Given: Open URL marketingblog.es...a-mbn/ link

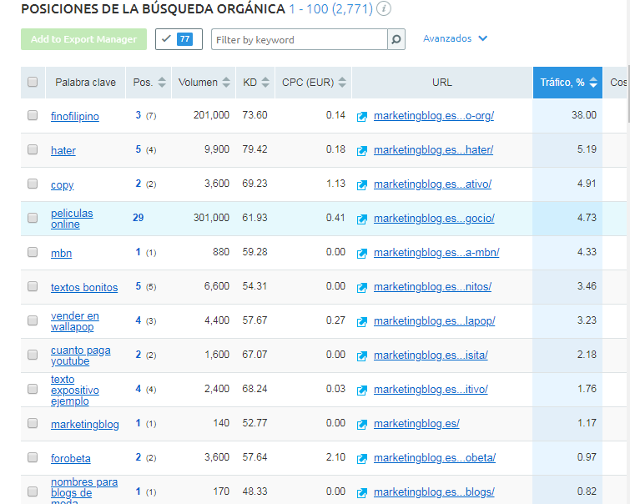Looking at the screenshot, I should click(x=436, y=252).
